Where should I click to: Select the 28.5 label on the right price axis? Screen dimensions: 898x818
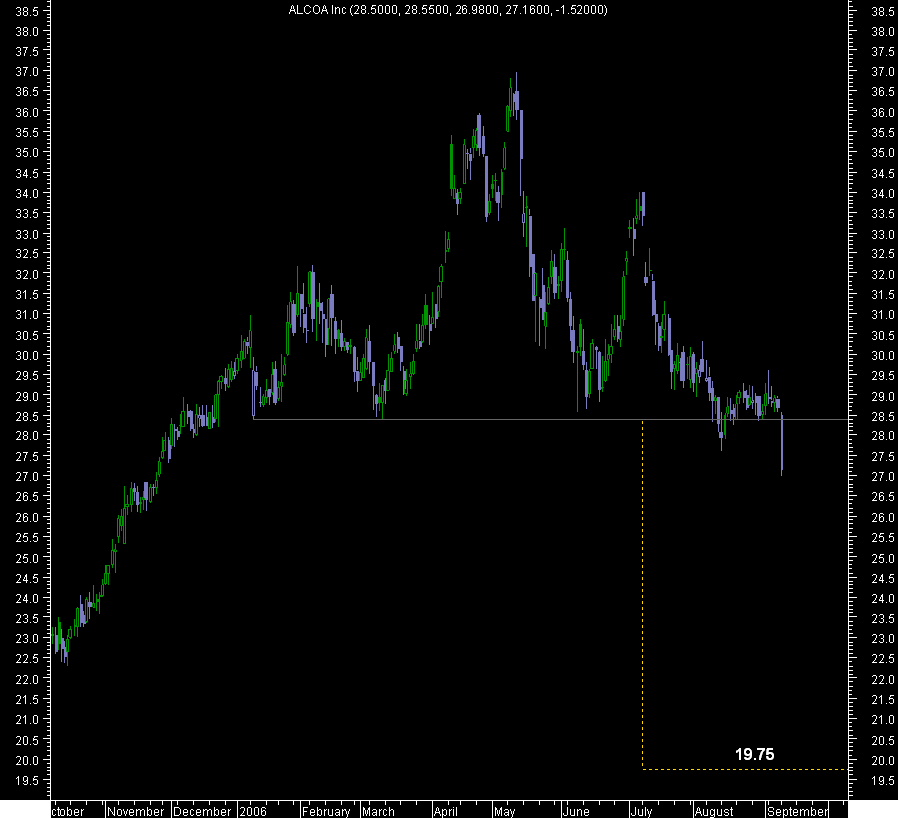click(x=883, y=416)
